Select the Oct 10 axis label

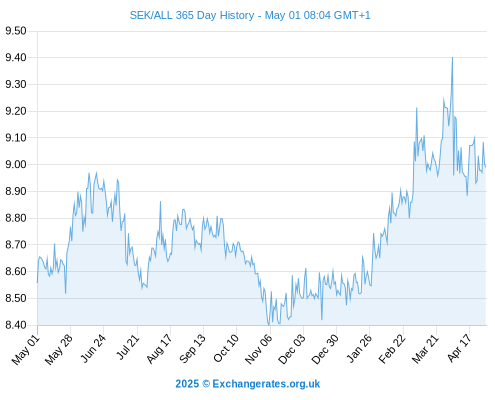click(226, 349)
